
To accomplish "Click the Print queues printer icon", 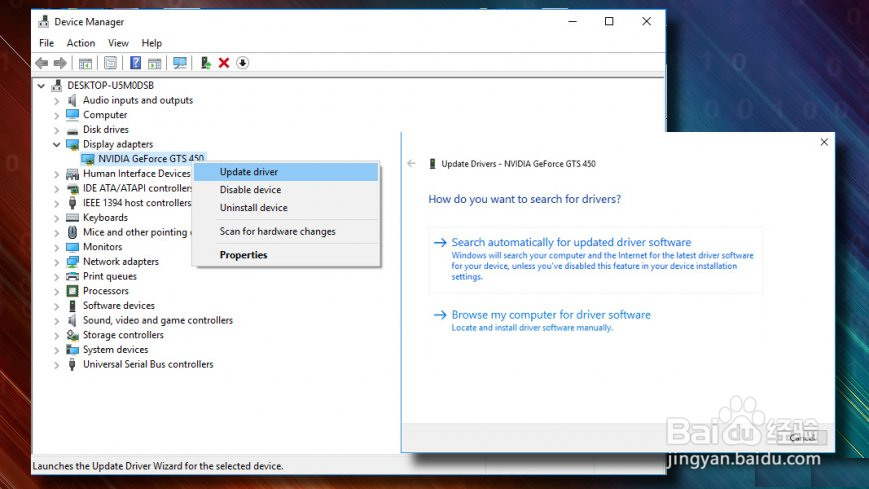I will pyautogui.click(x=72, y=276).
